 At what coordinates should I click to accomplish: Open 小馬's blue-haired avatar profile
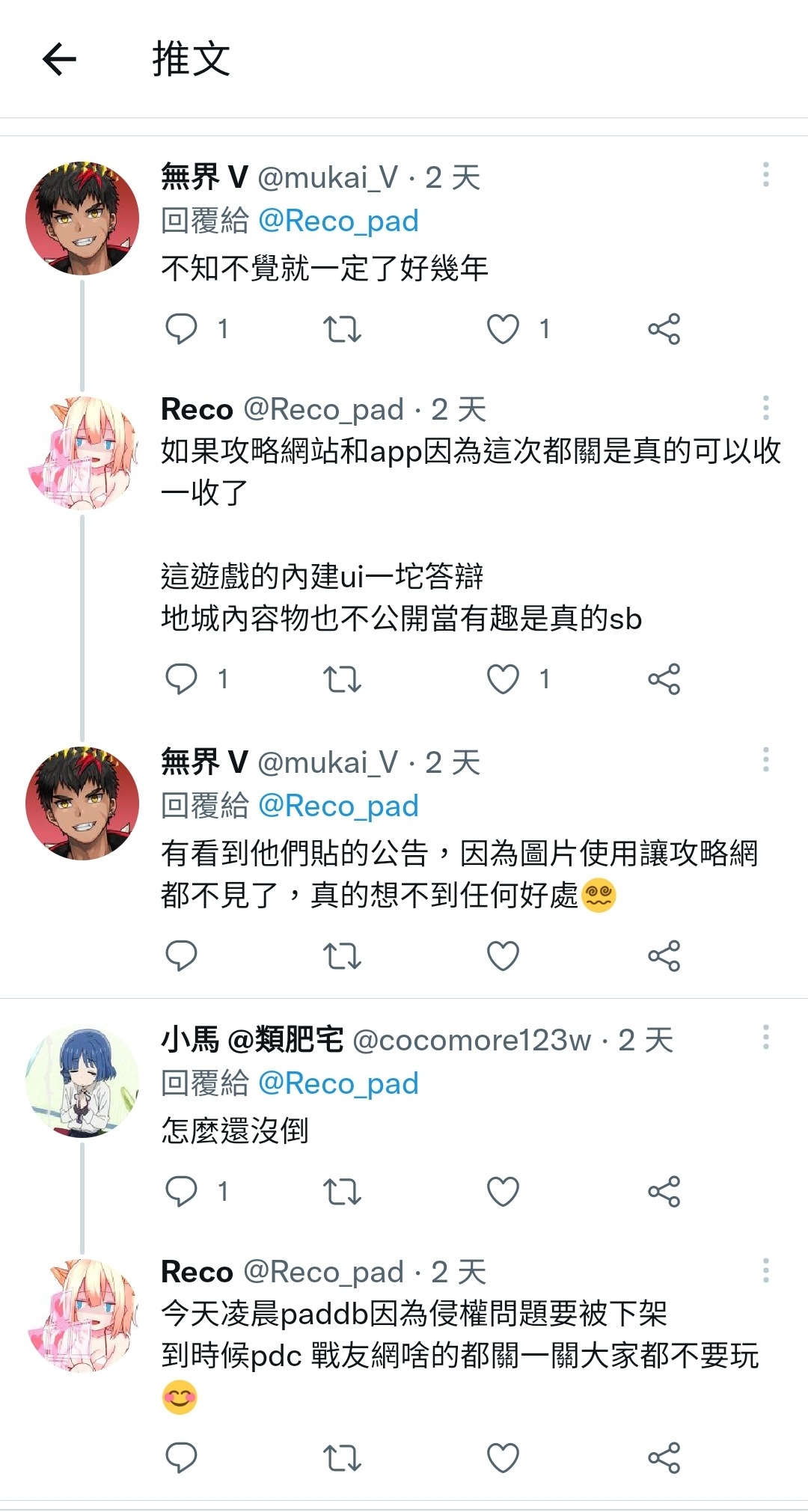[x=82, y=1082]
